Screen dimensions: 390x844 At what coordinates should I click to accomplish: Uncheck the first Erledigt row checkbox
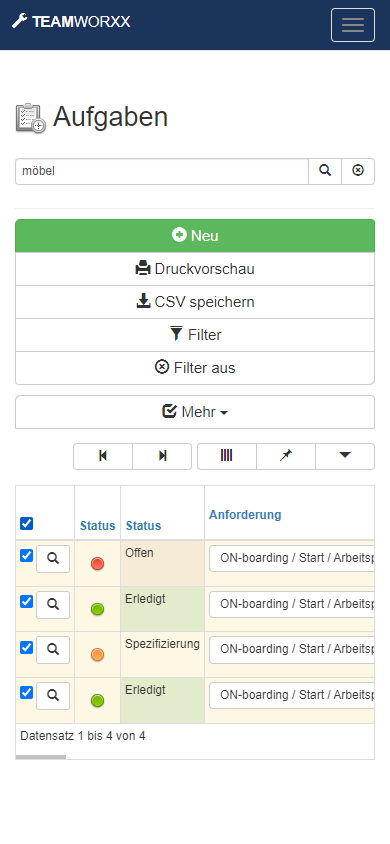[26, 601]
